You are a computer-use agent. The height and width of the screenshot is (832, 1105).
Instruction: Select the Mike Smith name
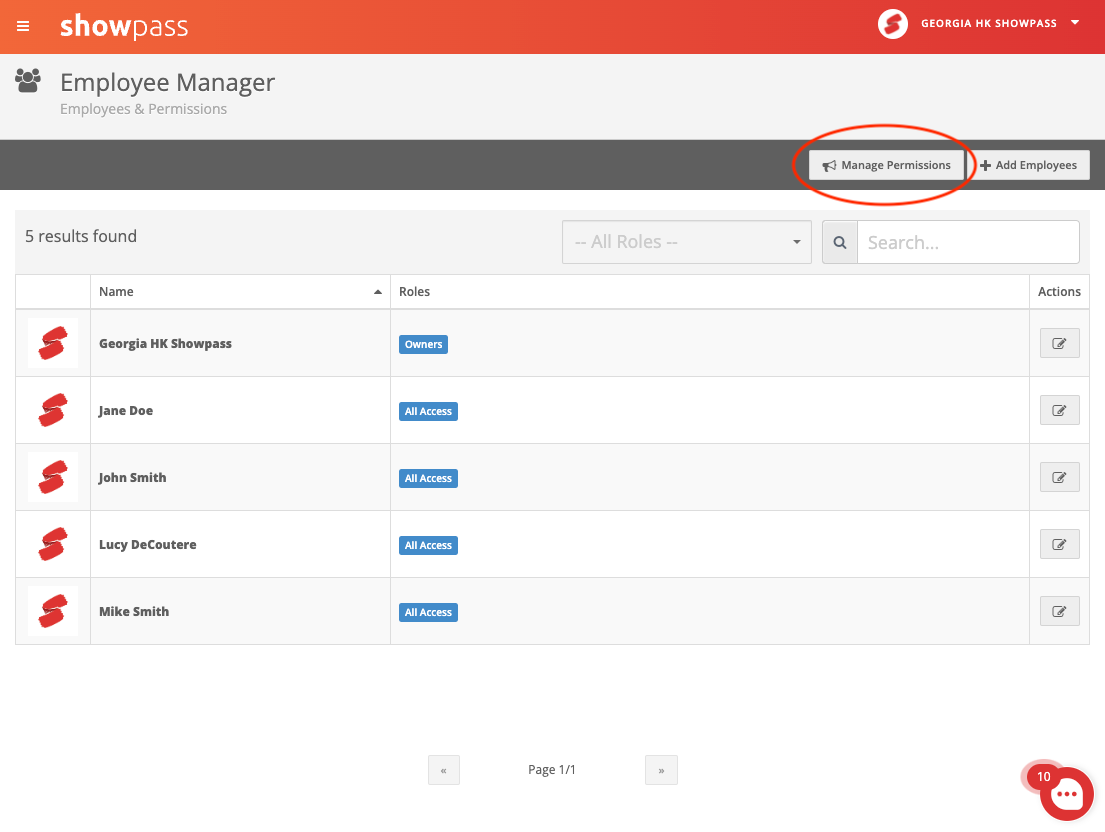pyautogui.click(x=134, y=611)
